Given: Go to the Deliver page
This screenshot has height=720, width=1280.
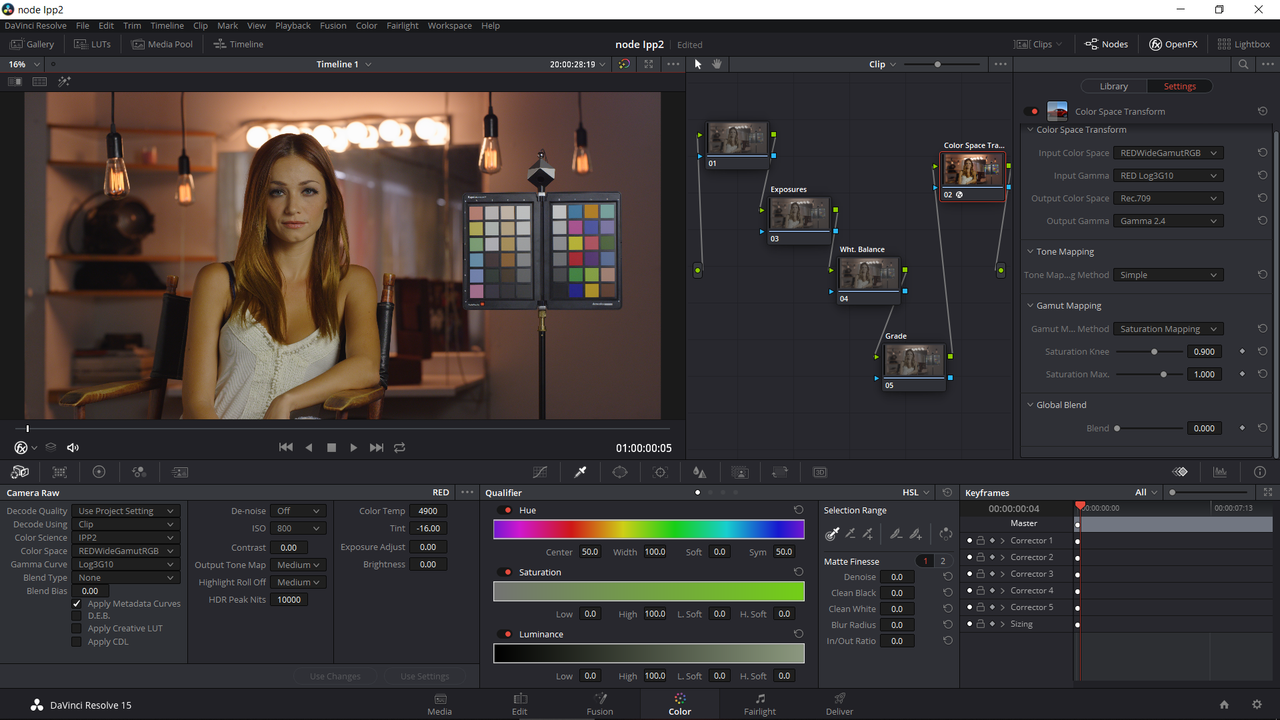Looking at the screenshot, I should pyautogui.click(x=840, y=704).
